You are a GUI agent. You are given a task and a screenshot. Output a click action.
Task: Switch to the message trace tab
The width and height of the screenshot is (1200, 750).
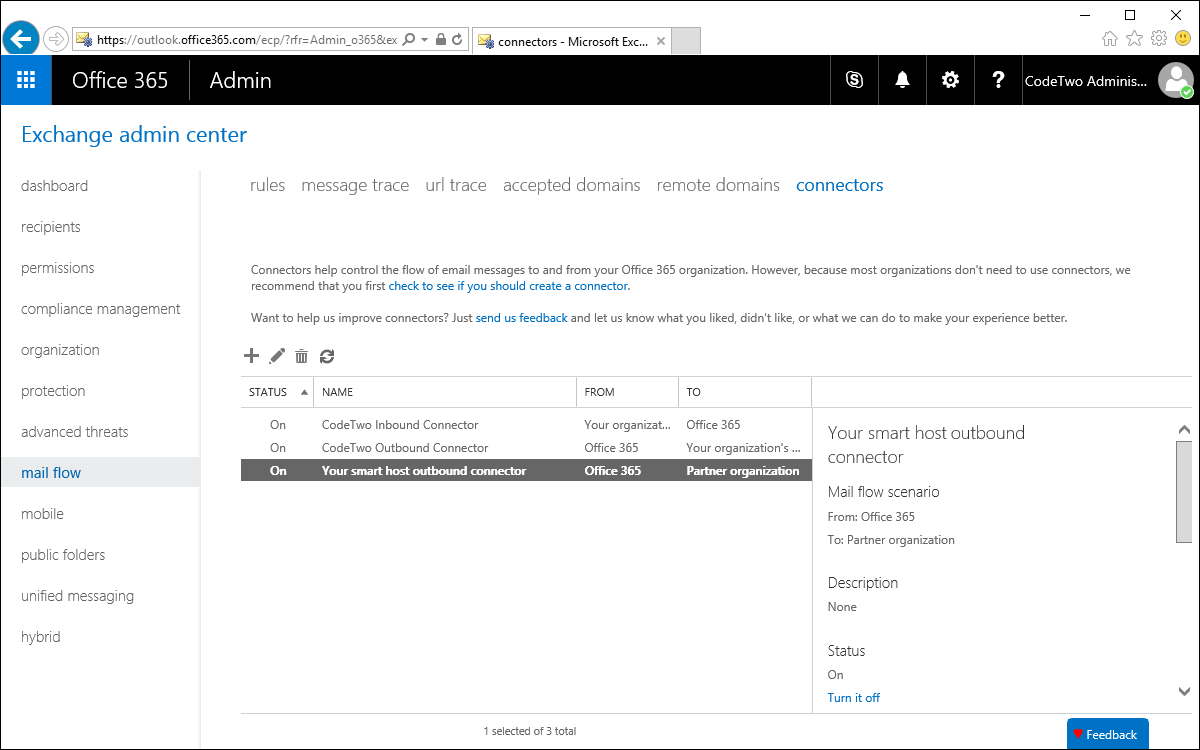(x=355, y=185)
